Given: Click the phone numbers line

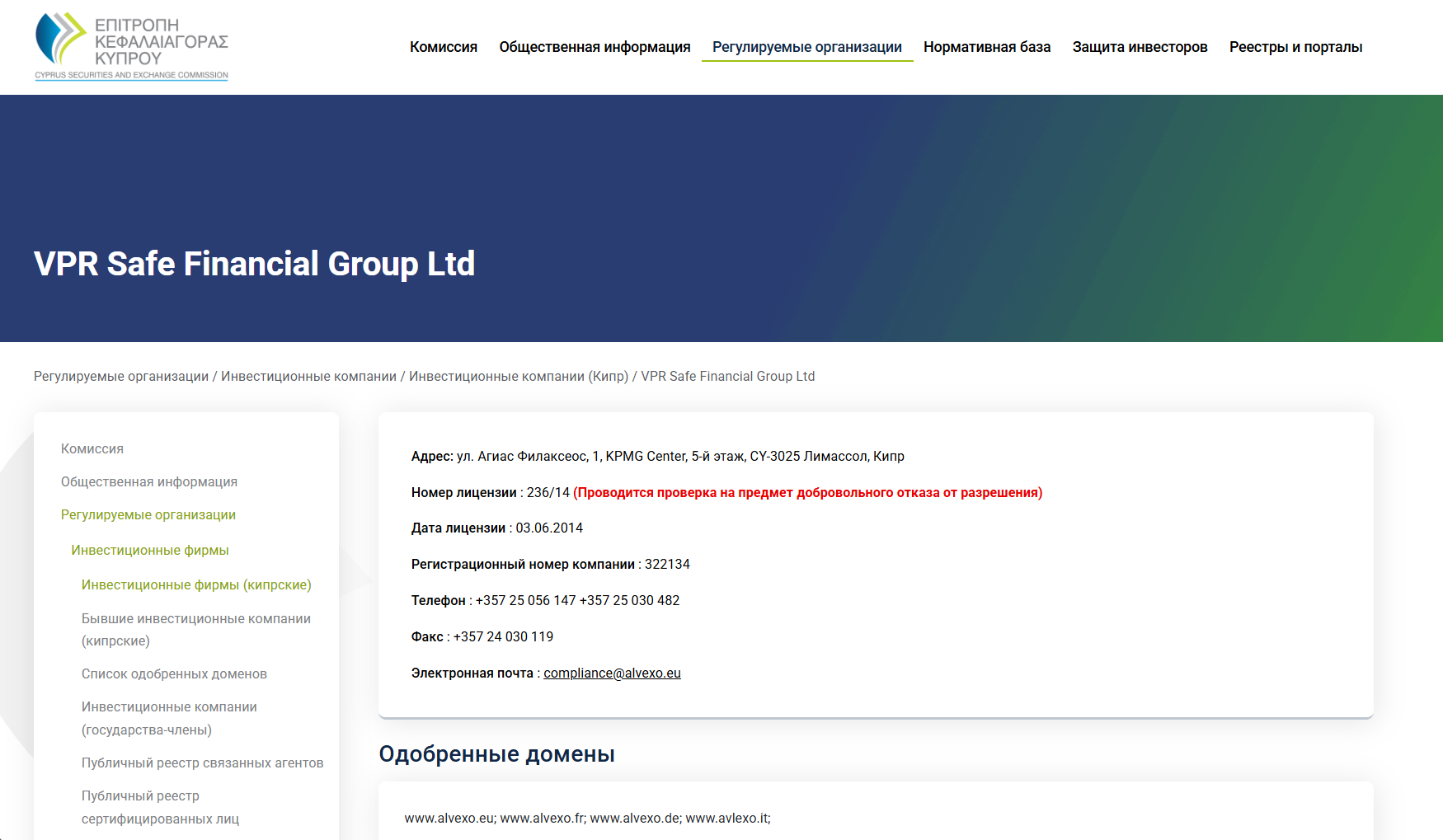Looking at the screenshot, I should click(x=546, y=600).
